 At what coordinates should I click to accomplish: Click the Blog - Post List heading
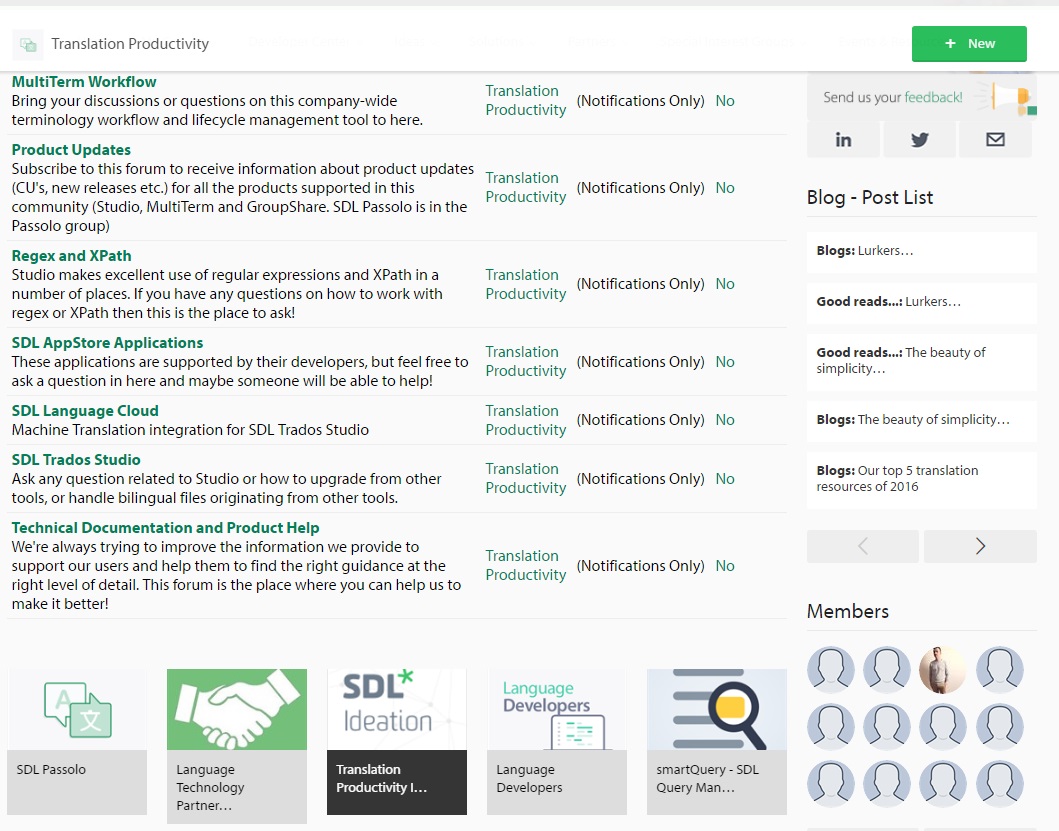click(x=870, y=197)
